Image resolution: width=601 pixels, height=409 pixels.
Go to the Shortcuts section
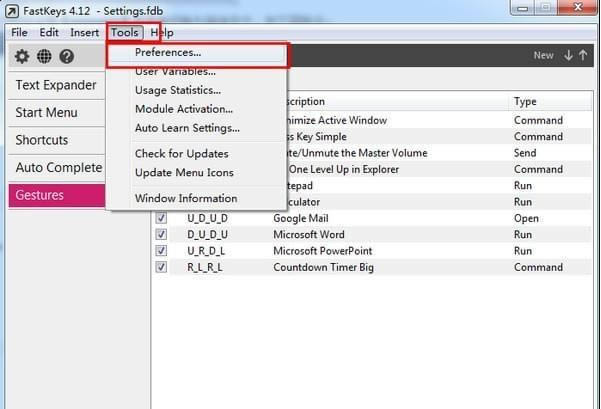[42, 140]
